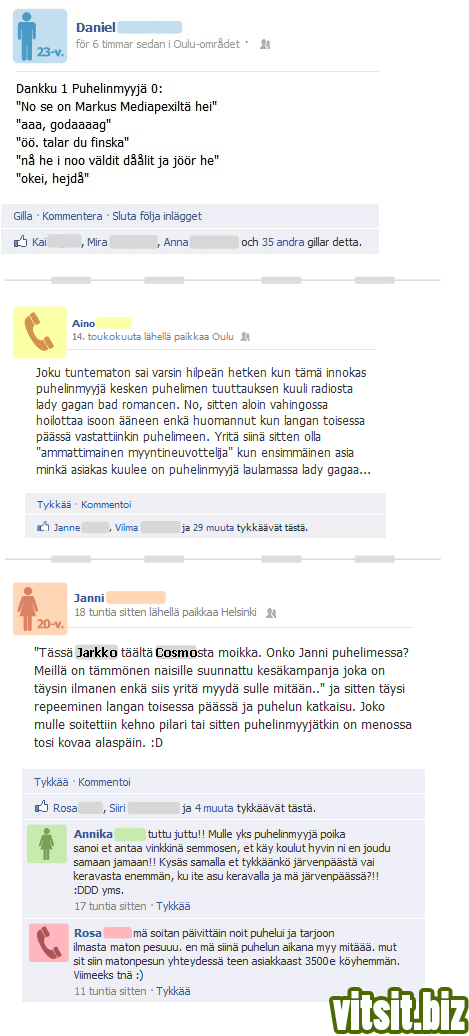Click Annika's green female avatar icon
This screenshot has width=469, height=1036.
48,843
